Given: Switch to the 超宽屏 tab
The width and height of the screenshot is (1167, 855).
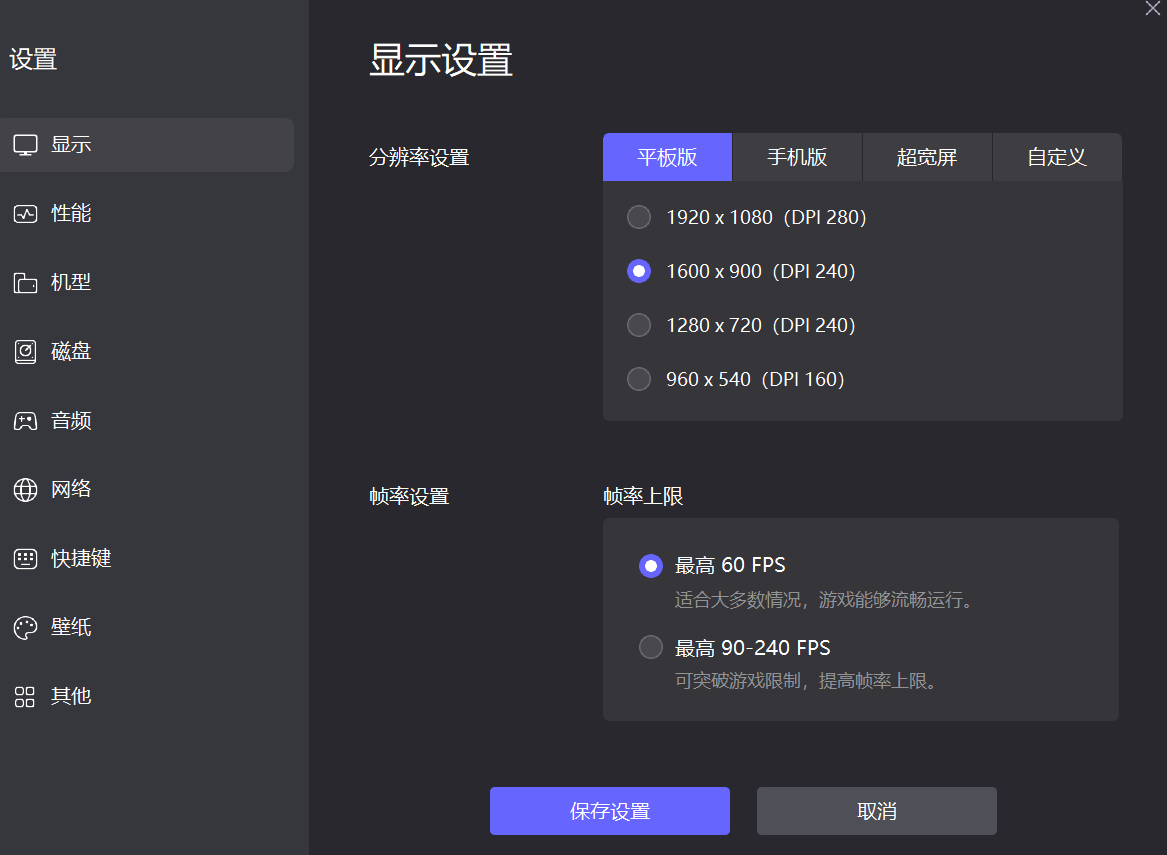Looking at the screenshot, I should 927,157.
